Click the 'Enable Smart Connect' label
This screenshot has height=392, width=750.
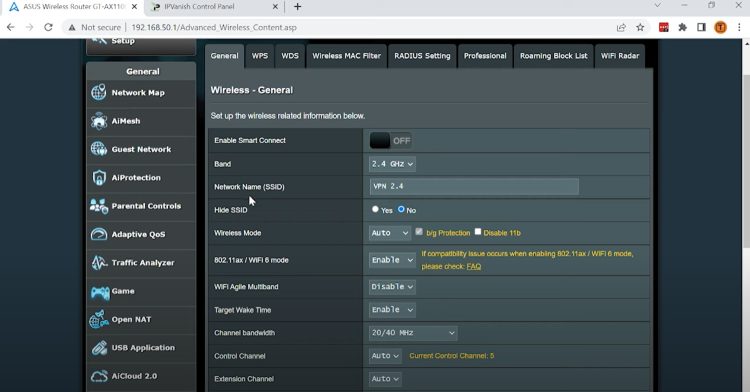[250, 141]
